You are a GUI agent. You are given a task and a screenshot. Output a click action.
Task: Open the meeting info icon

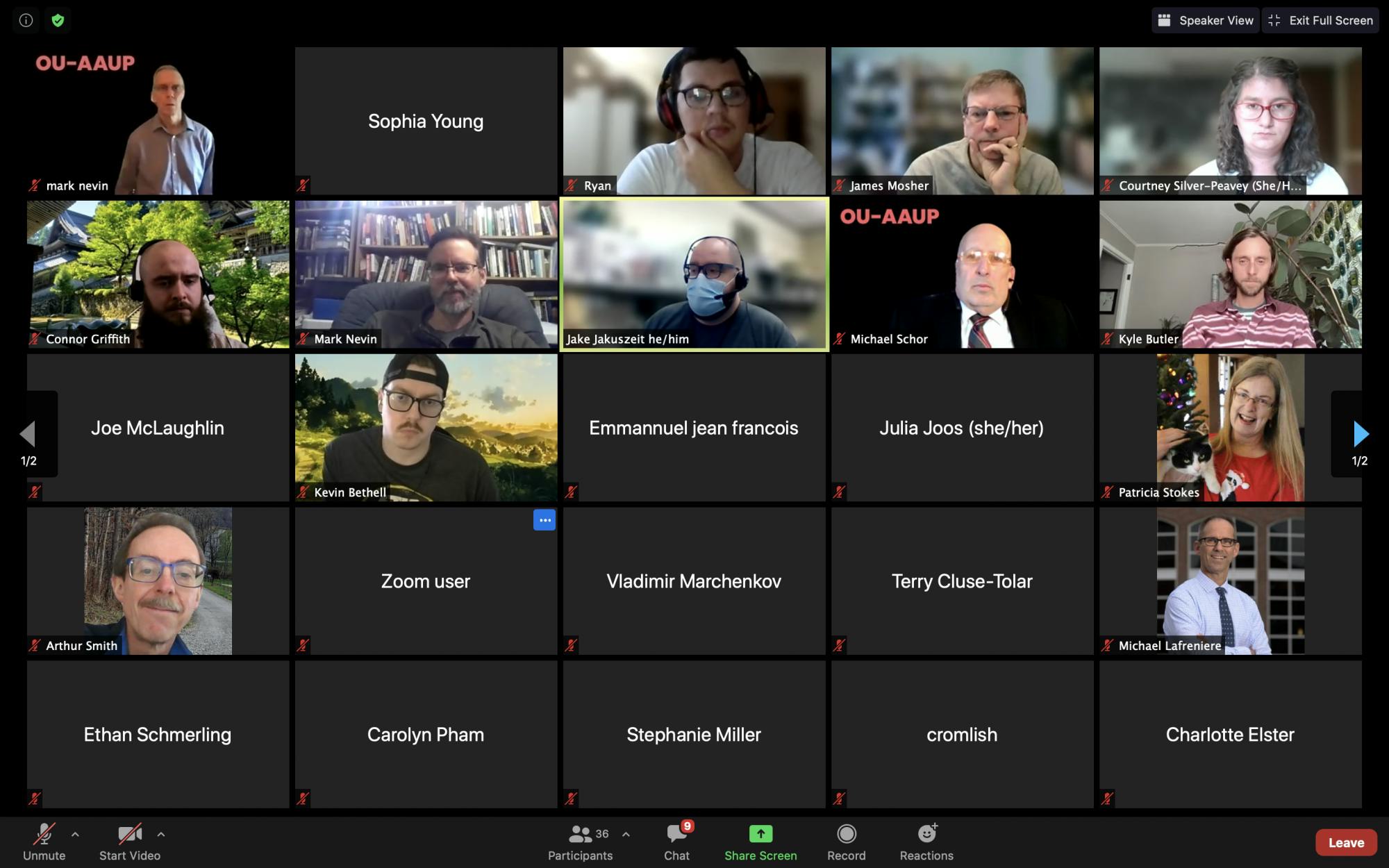[26, 20]
